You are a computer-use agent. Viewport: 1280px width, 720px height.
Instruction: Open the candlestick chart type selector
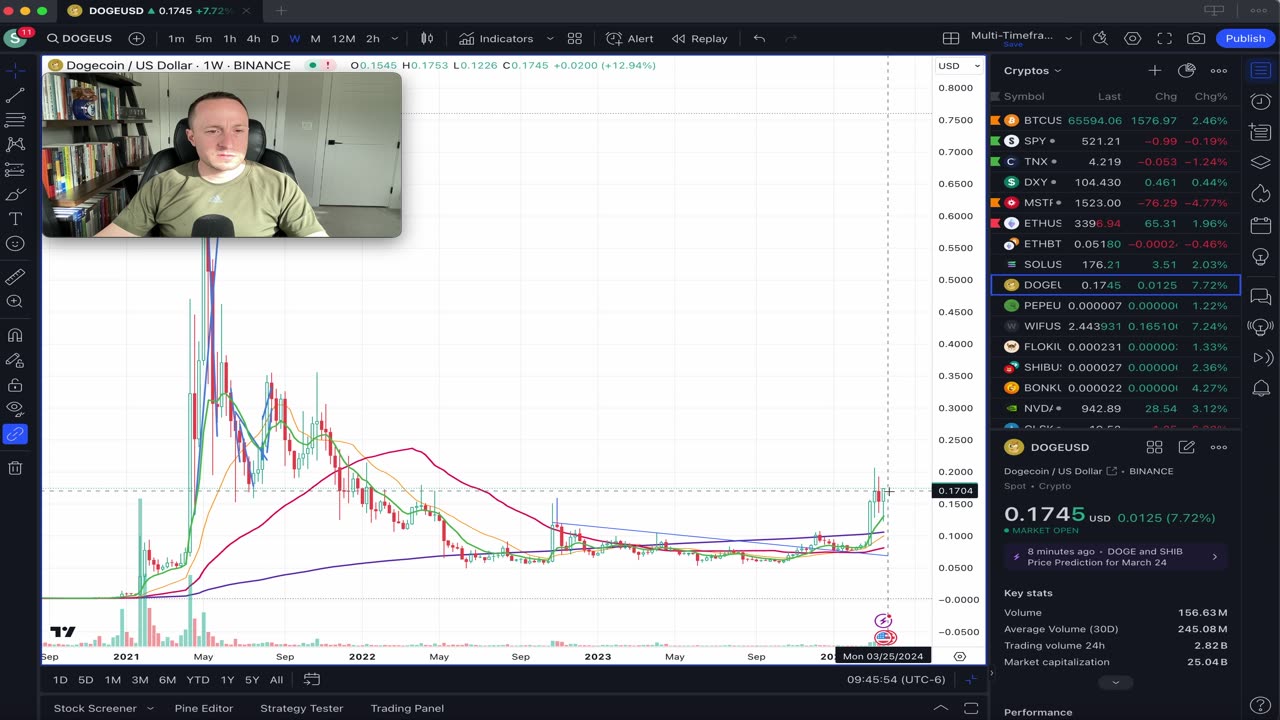(427, 39)
